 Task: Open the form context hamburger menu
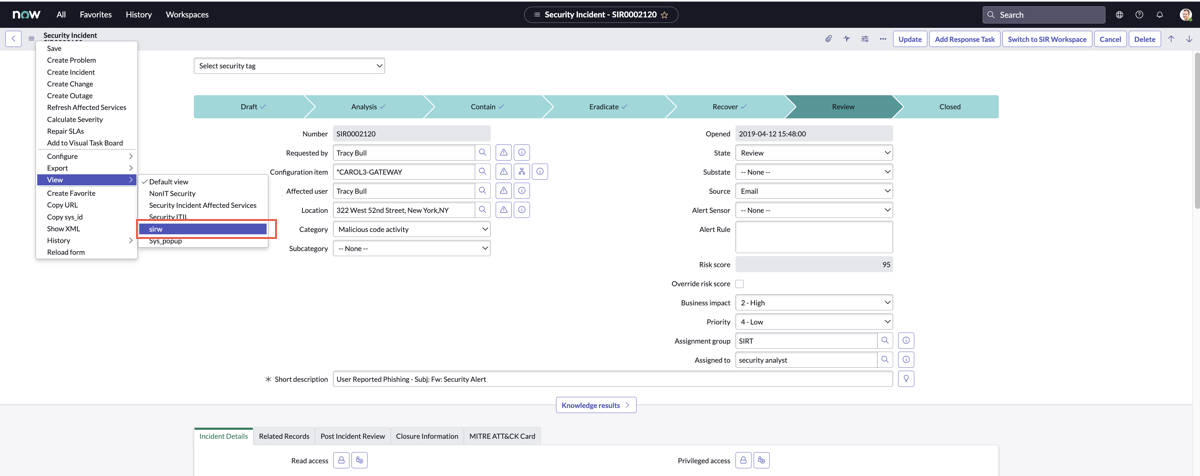(31, 39)
